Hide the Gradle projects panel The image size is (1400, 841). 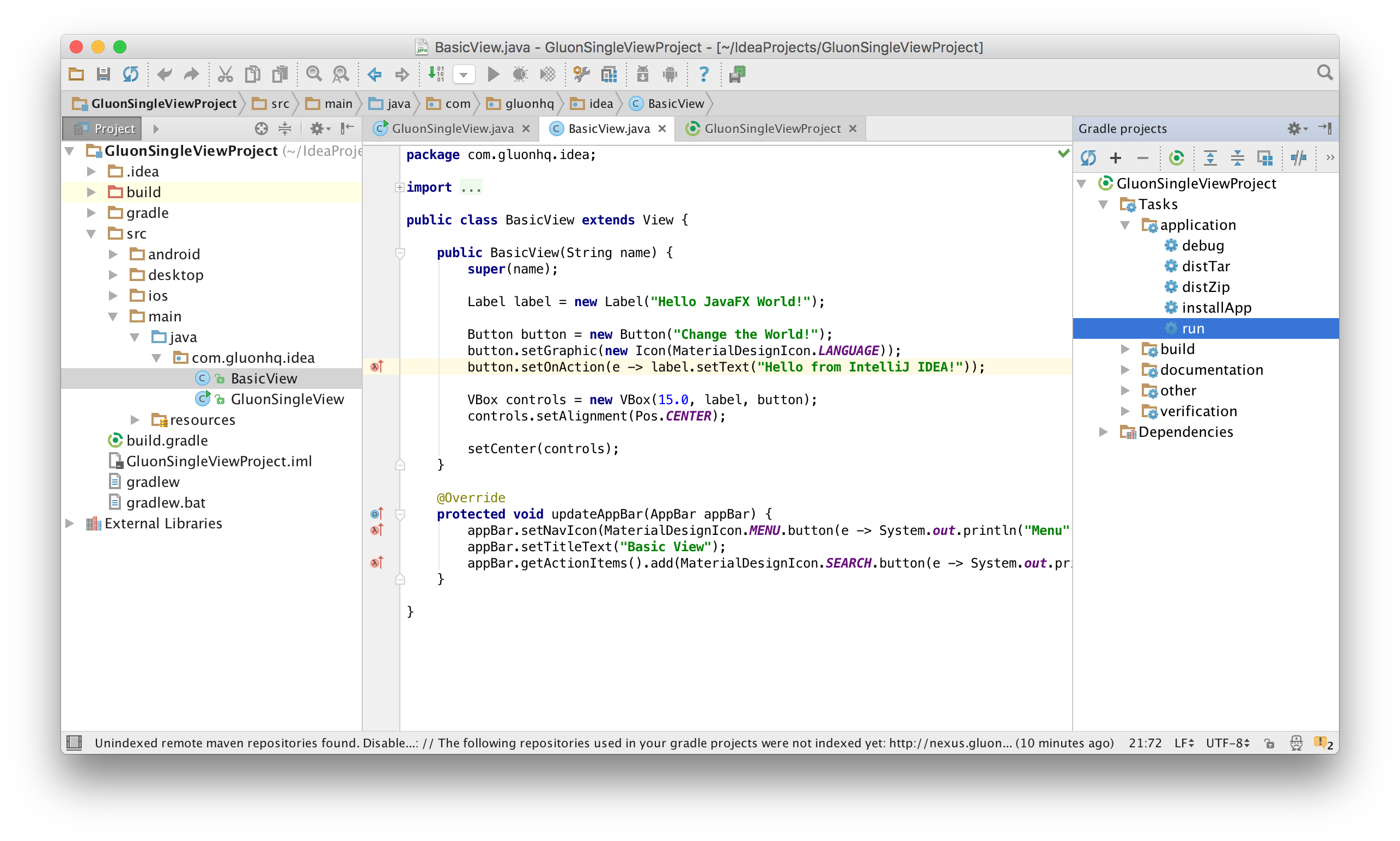(1325, 128)
